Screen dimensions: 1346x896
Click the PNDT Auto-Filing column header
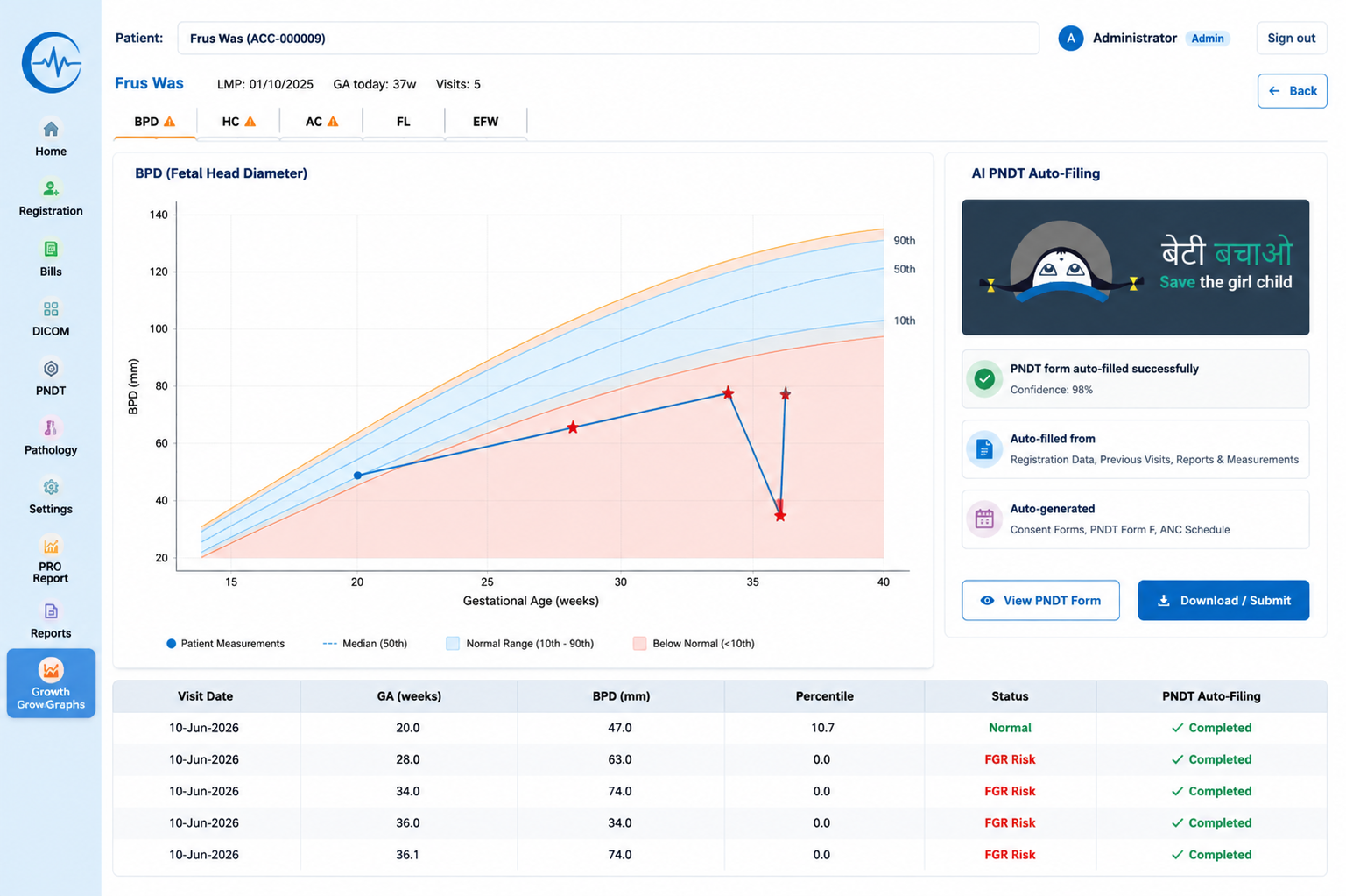pos(1211,696)
